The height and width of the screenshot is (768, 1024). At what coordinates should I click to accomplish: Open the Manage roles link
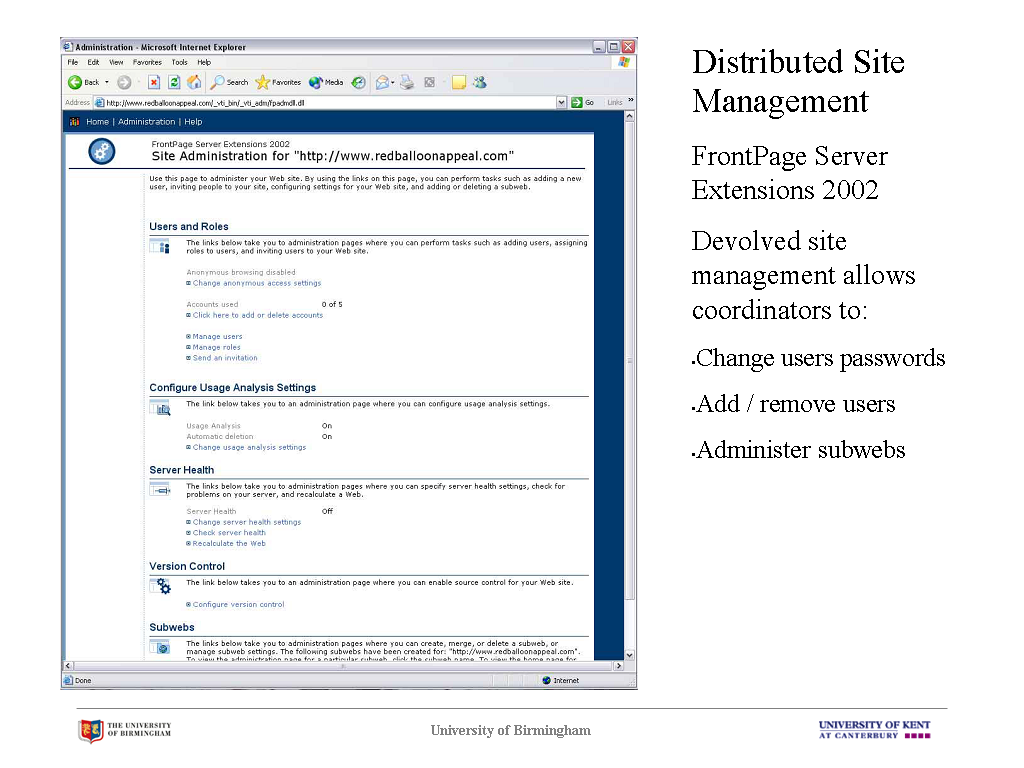pyautogui.click(x=216, y=347)
